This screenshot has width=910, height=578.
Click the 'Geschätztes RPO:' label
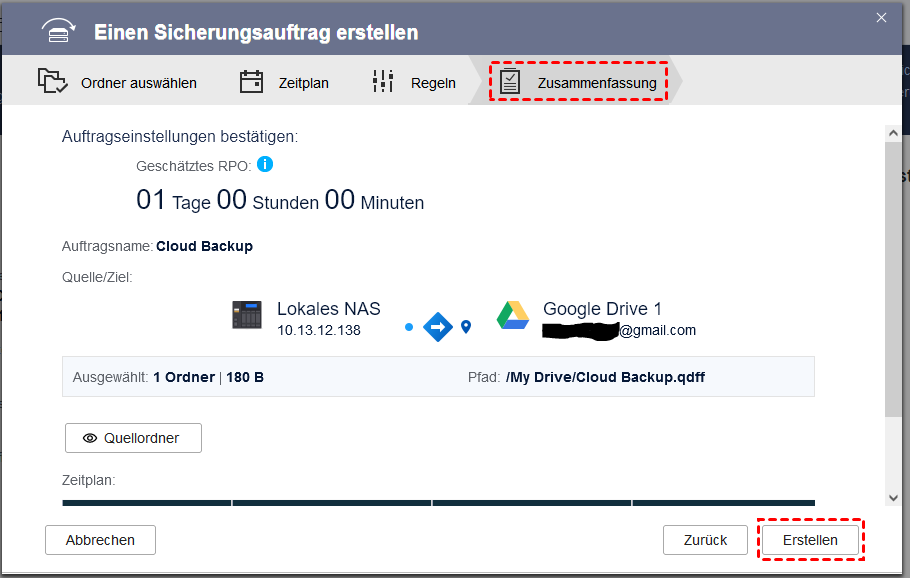[x=193, y=166]
